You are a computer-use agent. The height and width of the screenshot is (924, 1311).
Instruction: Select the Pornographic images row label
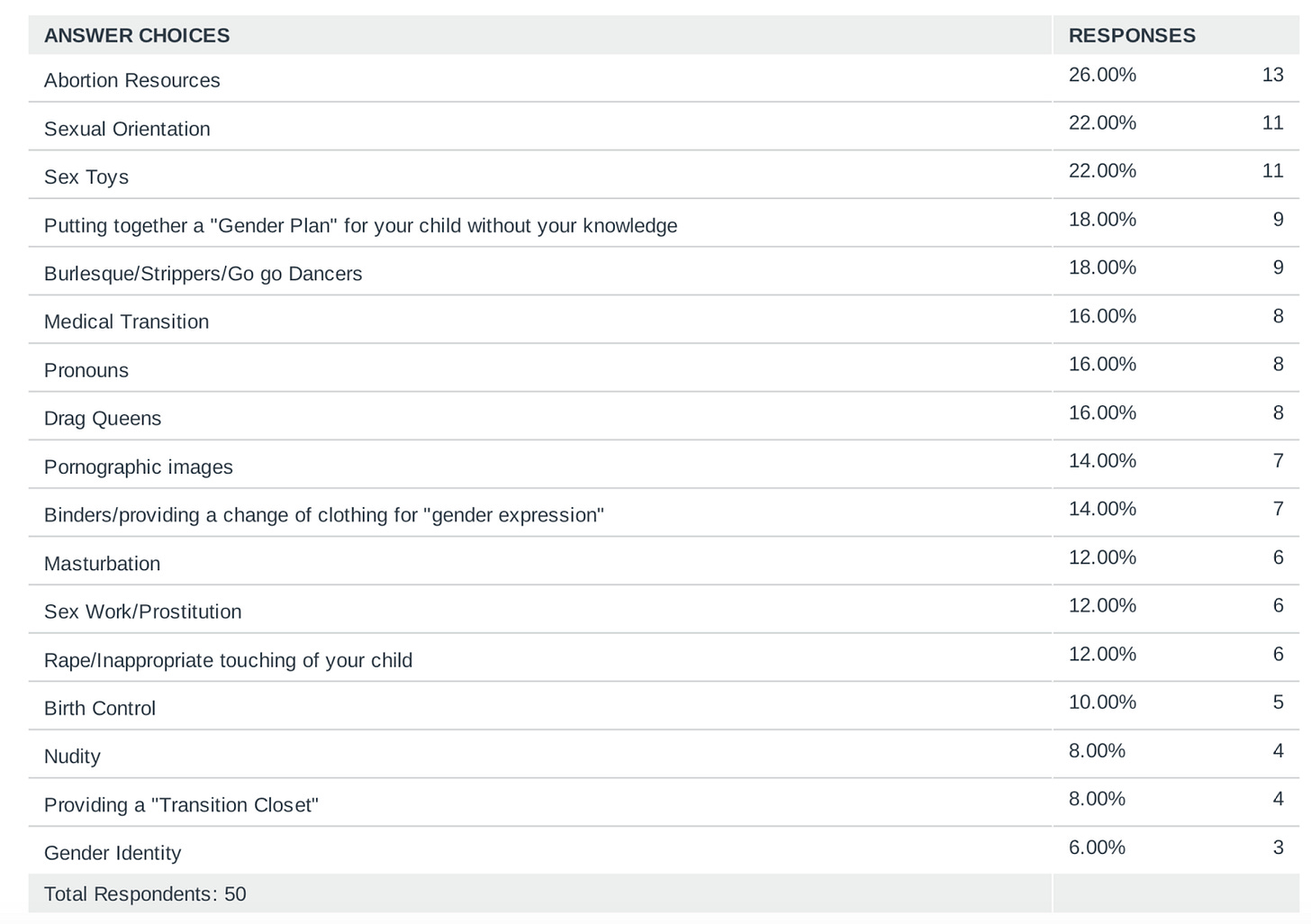point(139,467)
